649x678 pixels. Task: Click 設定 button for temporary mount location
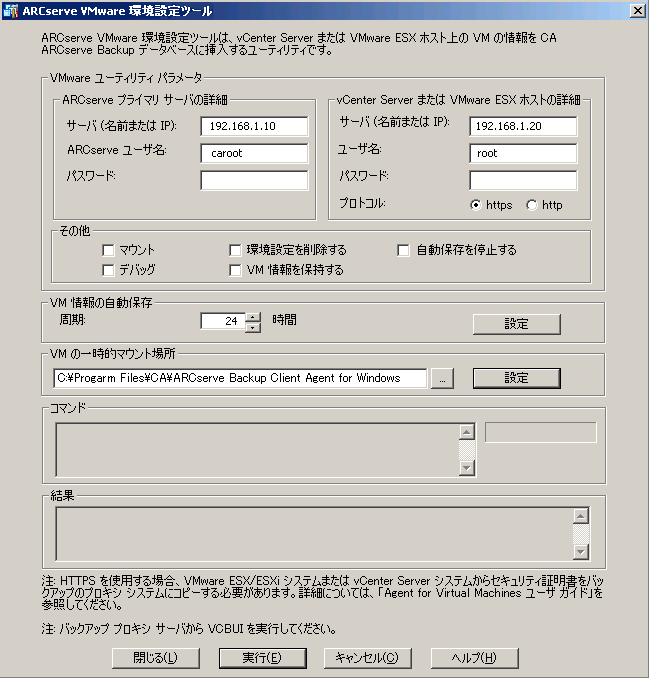point(517,378)
